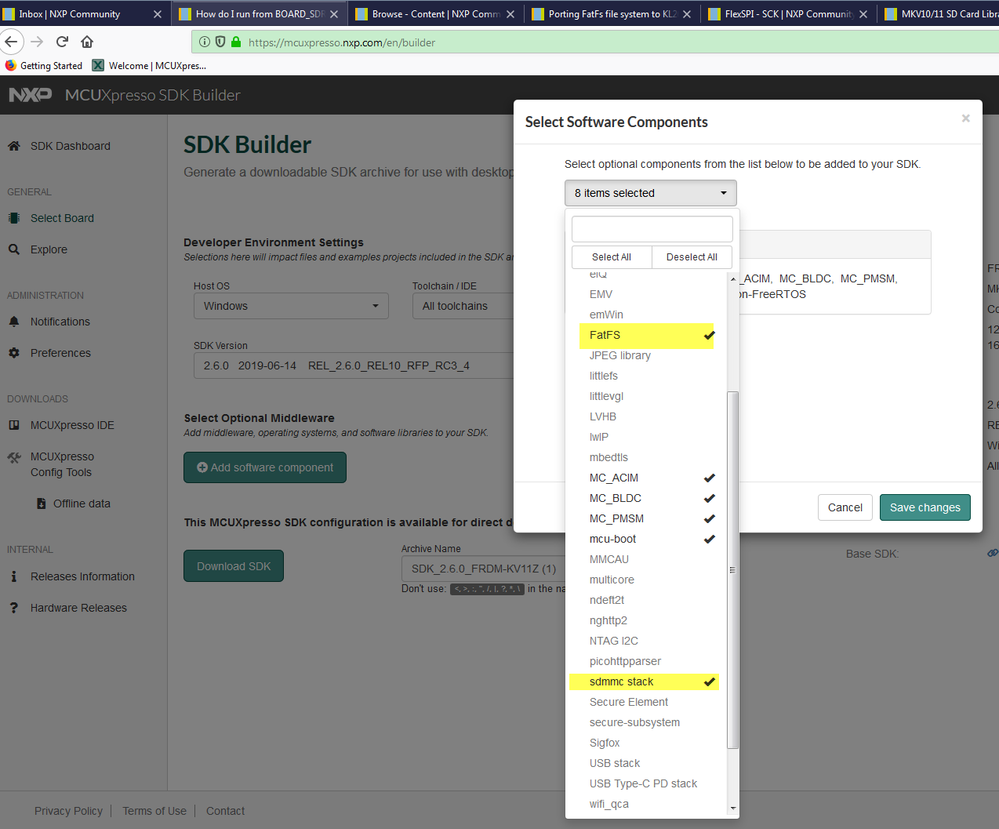Click the browser Forward arrow button
This screenshot has height=829, width=999.
(x=37, y=42)
